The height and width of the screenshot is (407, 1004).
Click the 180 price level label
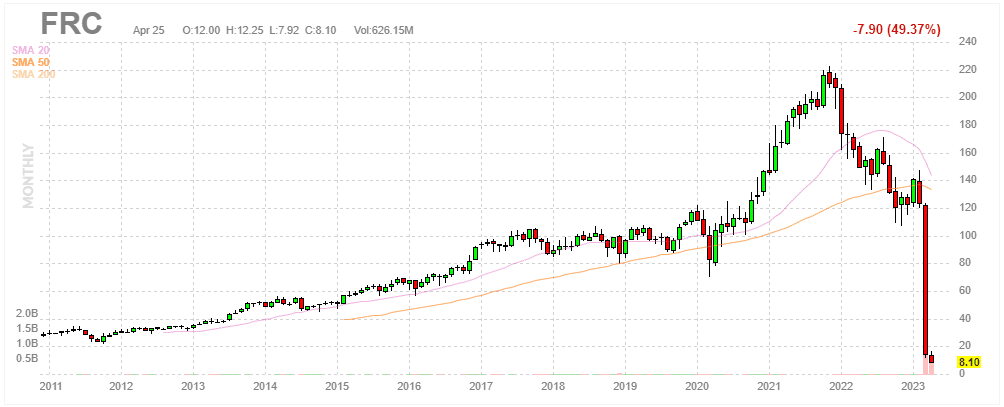(x=967, y=125)
